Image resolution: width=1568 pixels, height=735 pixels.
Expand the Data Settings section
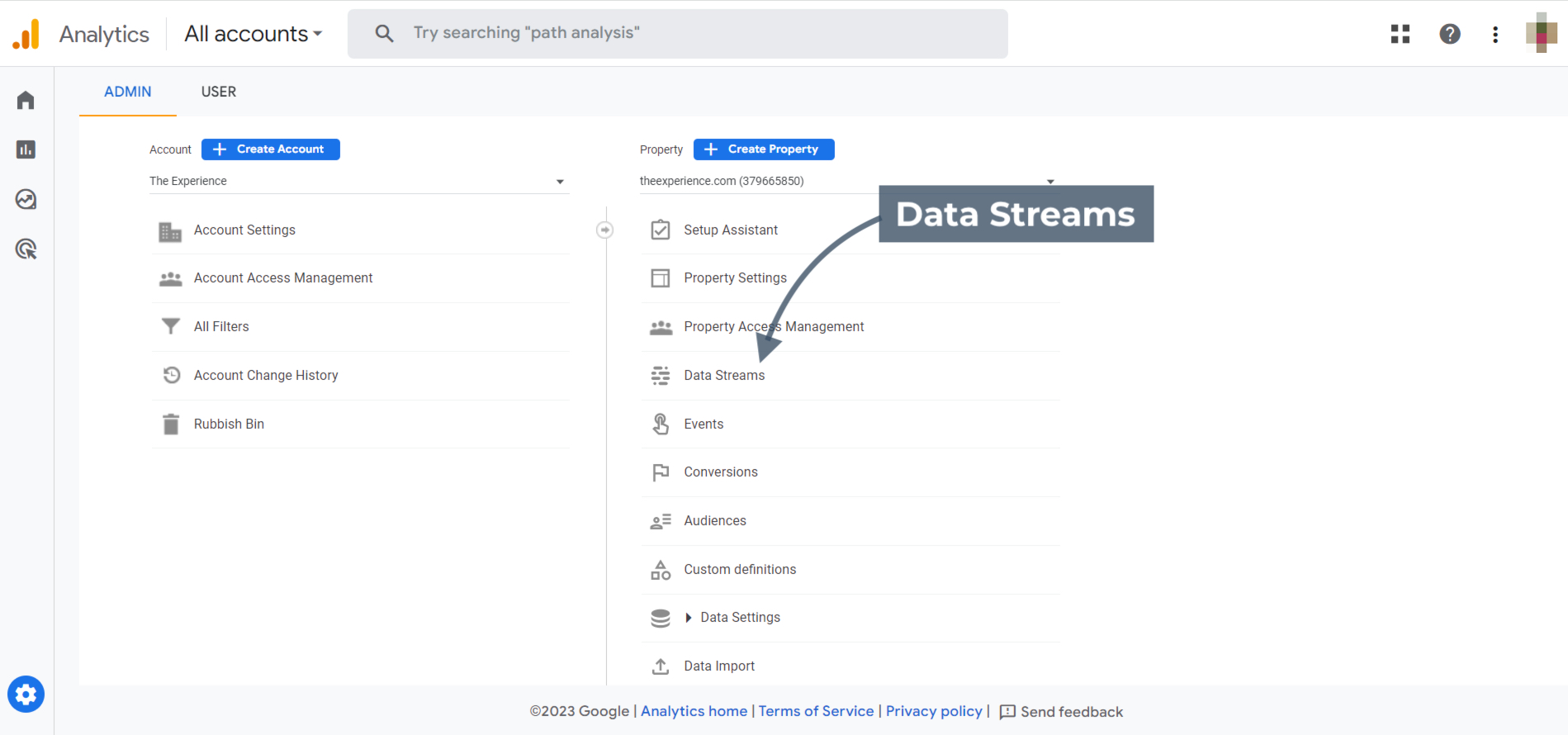click(689, 618)
